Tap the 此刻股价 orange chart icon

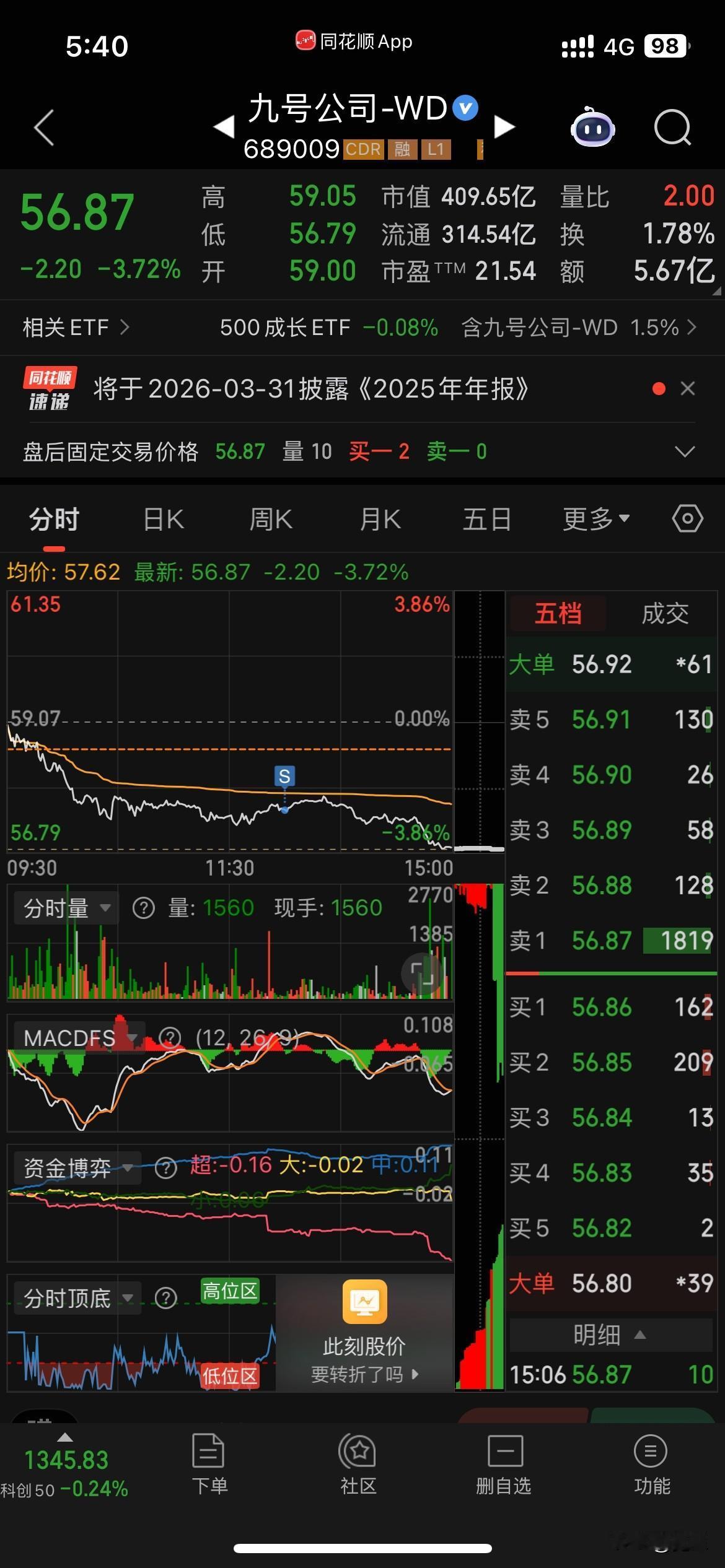click(364, 1300)
